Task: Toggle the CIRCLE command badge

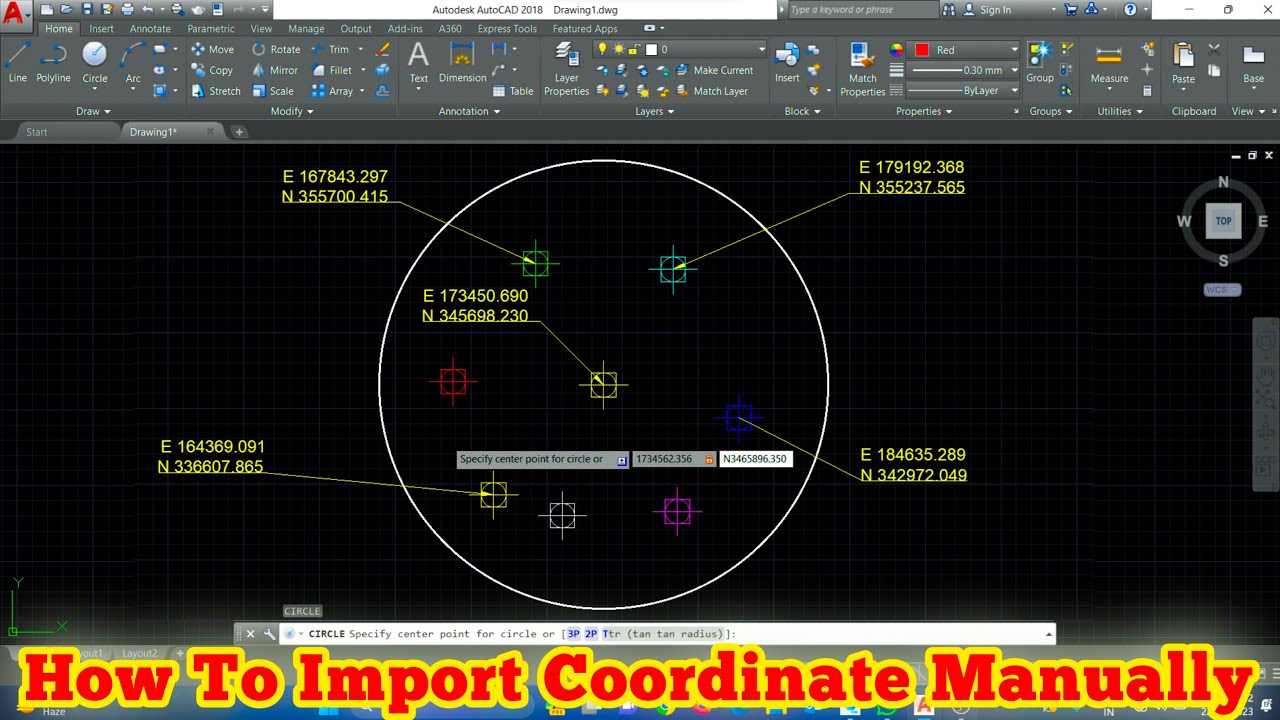Action: tap(302, 611)
